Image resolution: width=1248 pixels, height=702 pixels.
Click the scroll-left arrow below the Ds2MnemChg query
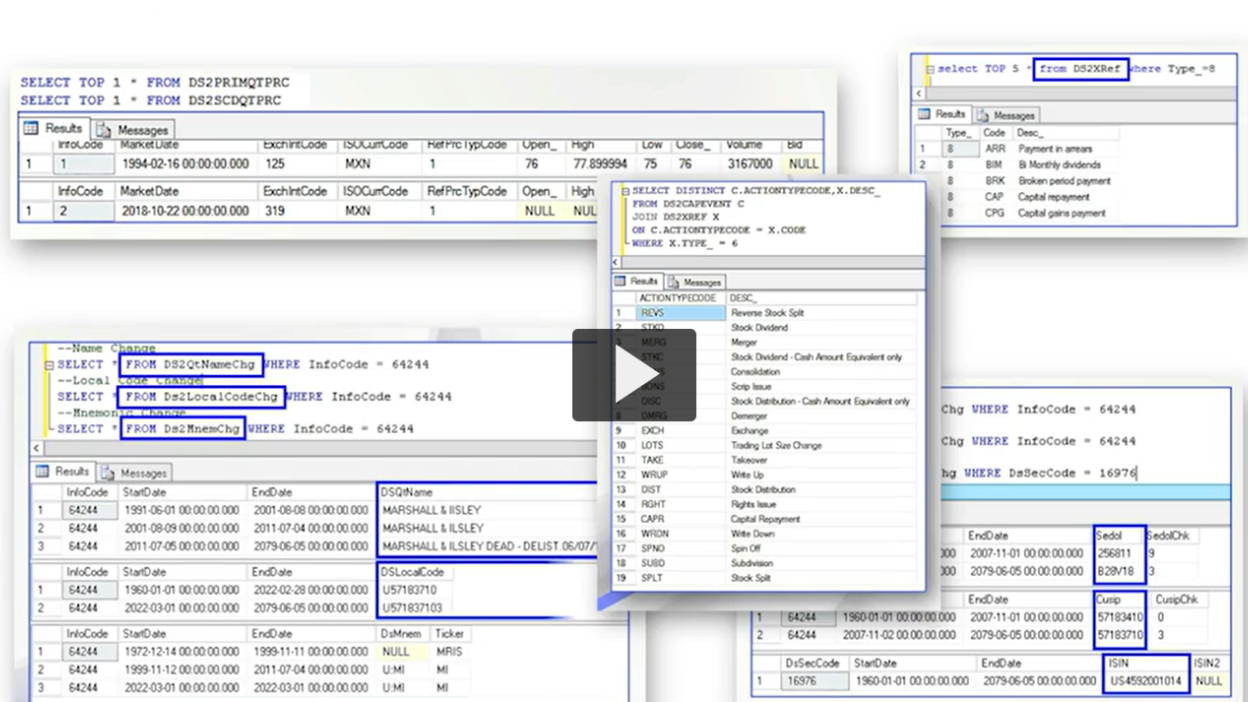pyautogui.click(x=39, y=448)
